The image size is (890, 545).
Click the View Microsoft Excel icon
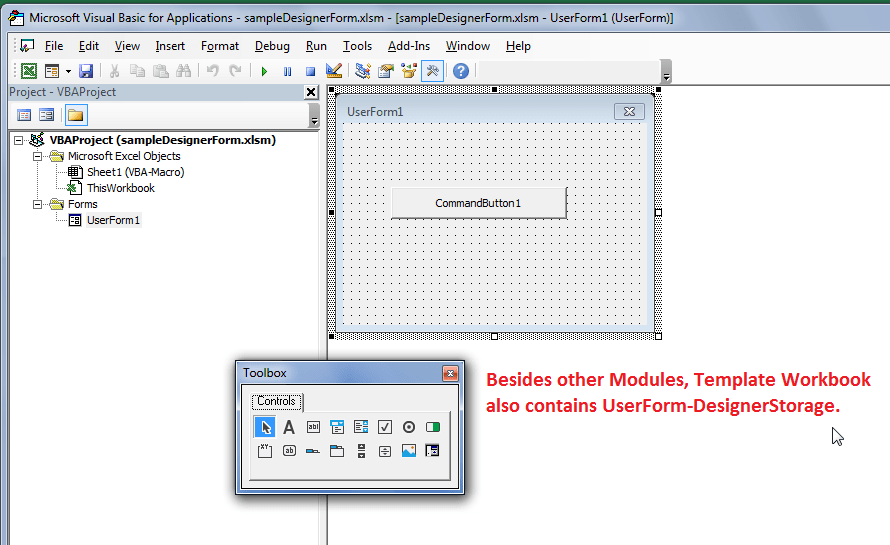[x=29, y=71]
